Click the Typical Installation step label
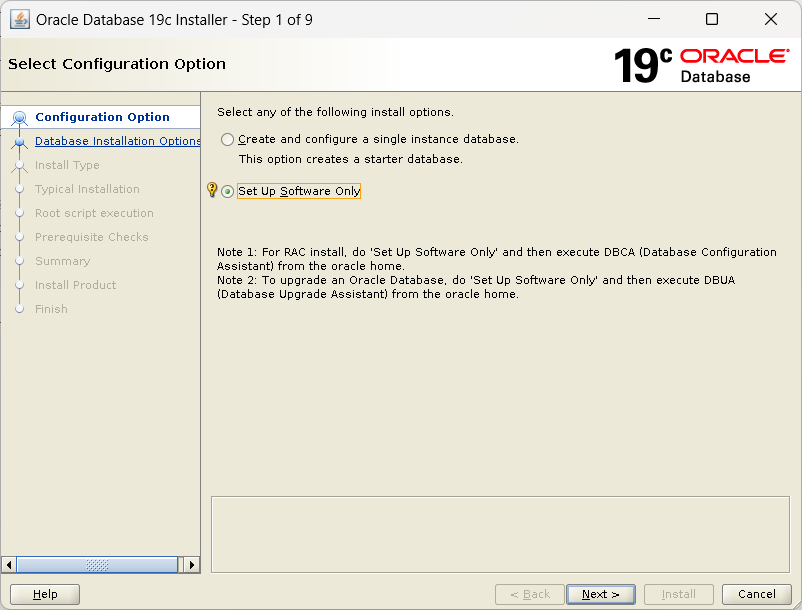This screenshot has width=802, height=610. click(x=87, y=189)
